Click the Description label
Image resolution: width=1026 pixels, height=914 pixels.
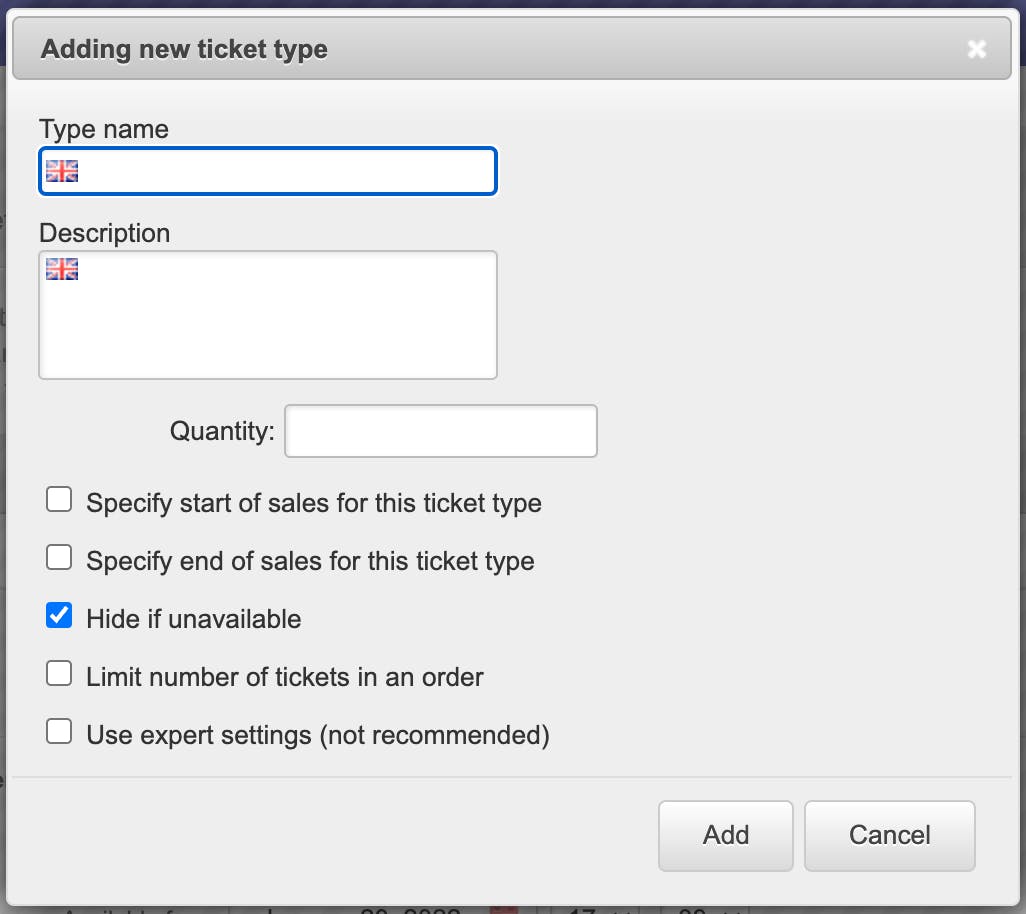click(x=104, y=233)
